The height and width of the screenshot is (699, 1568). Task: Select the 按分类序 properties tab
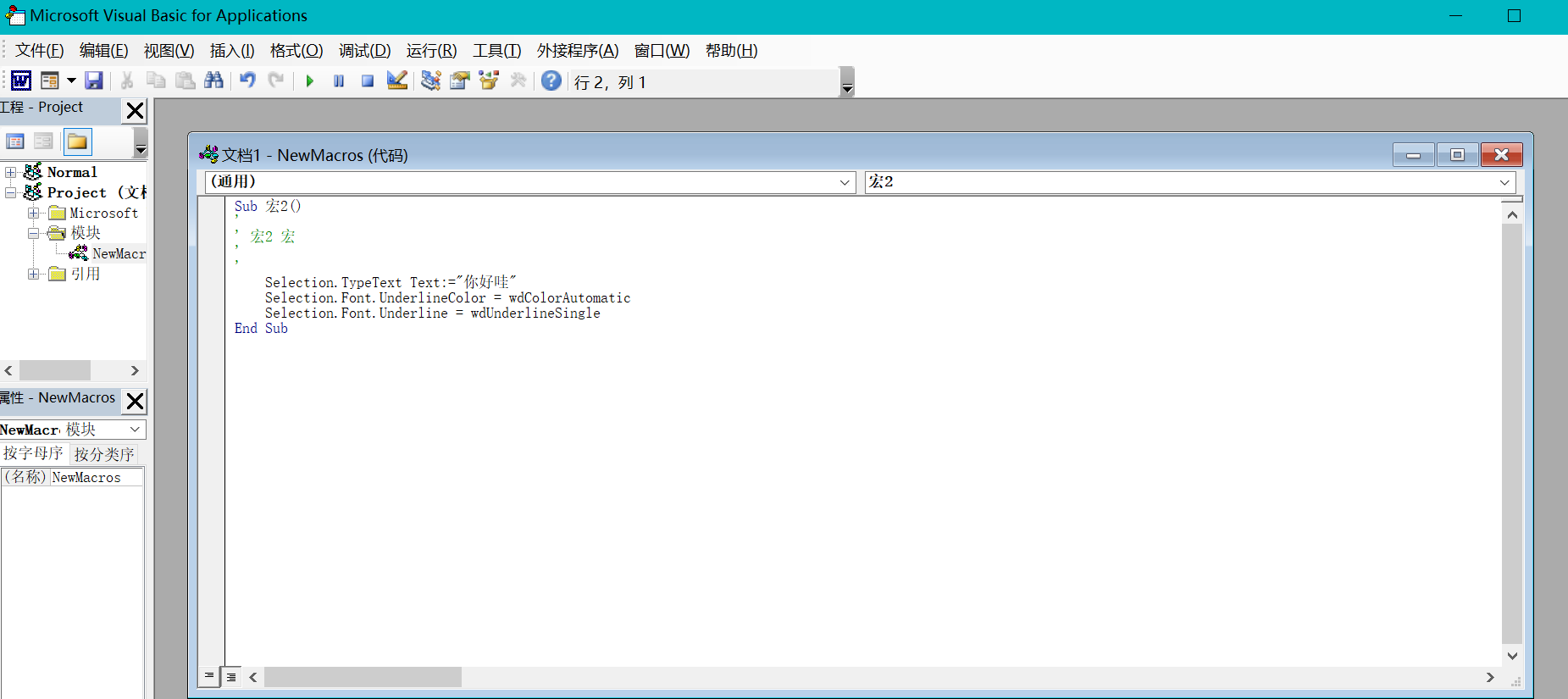click(104, 454)
